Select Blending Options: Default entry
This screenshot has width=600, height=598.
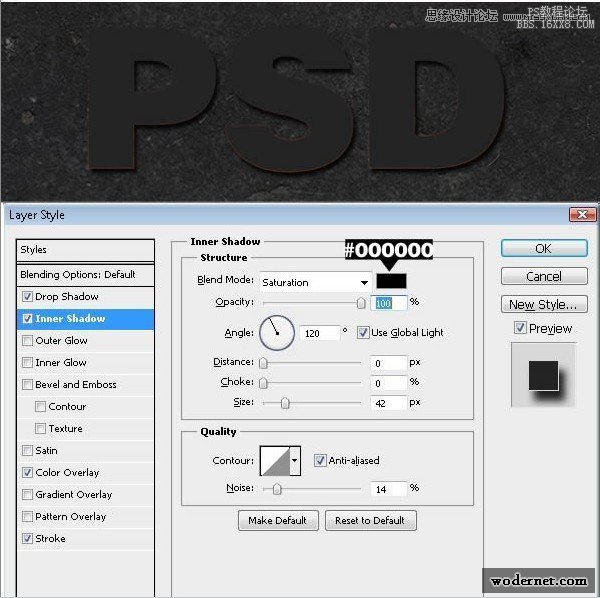85,275
